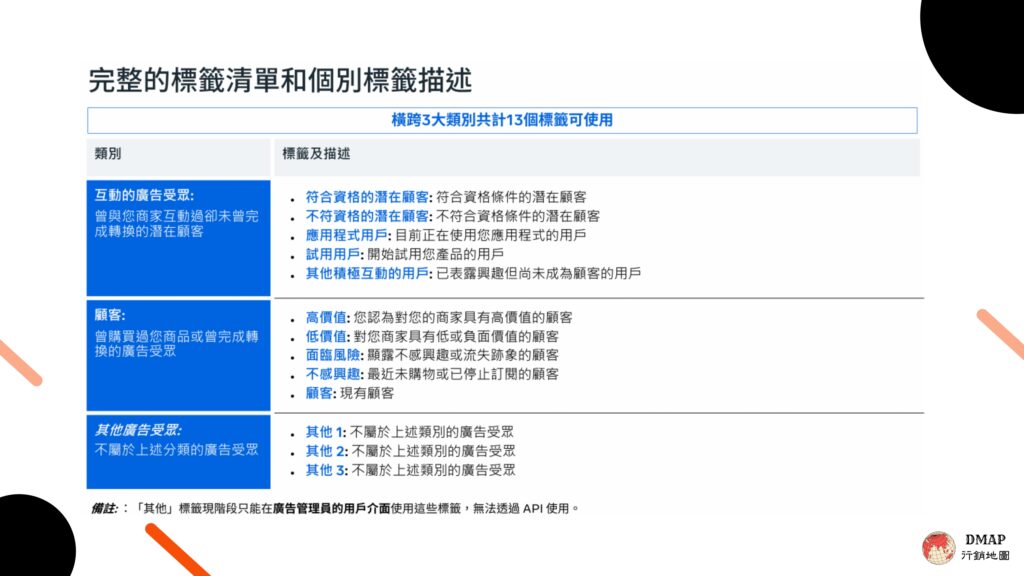Click the 備註 footnote label
This screenshot has height=576, width=1024.
[x=105, y=508]
